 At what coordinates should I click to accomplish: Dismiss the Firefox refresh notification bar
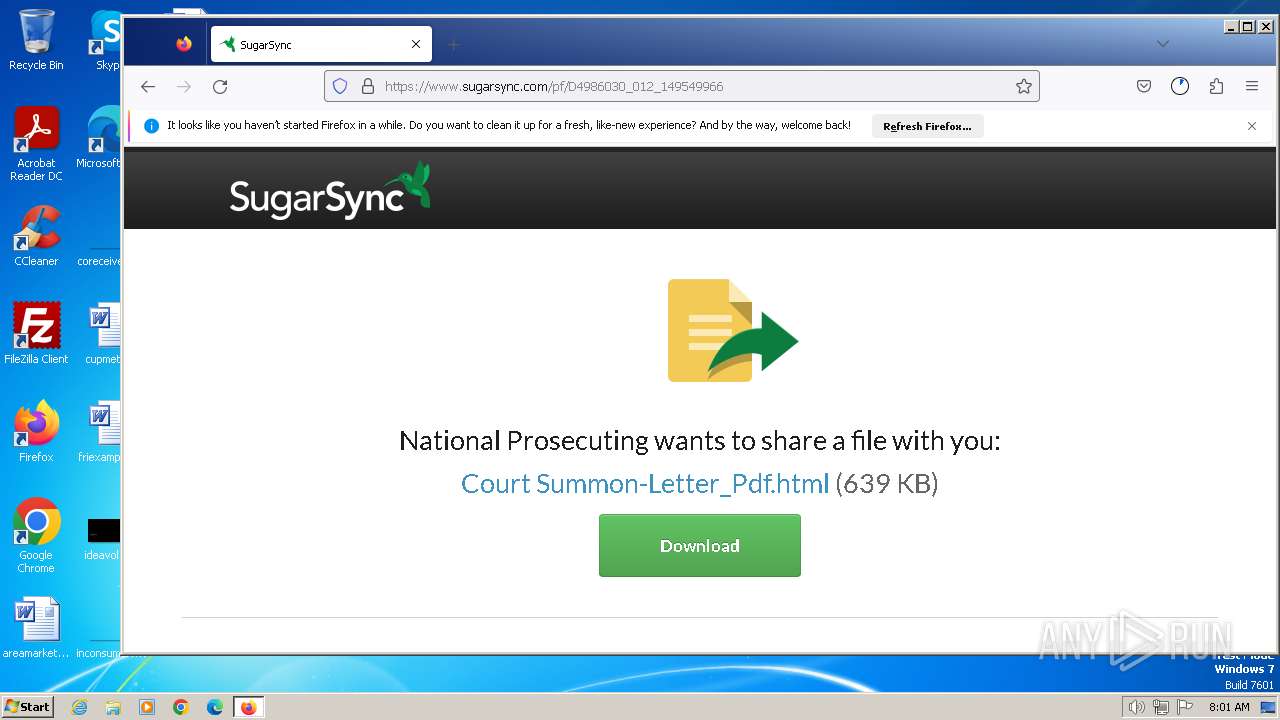(x=1252, y=126)
